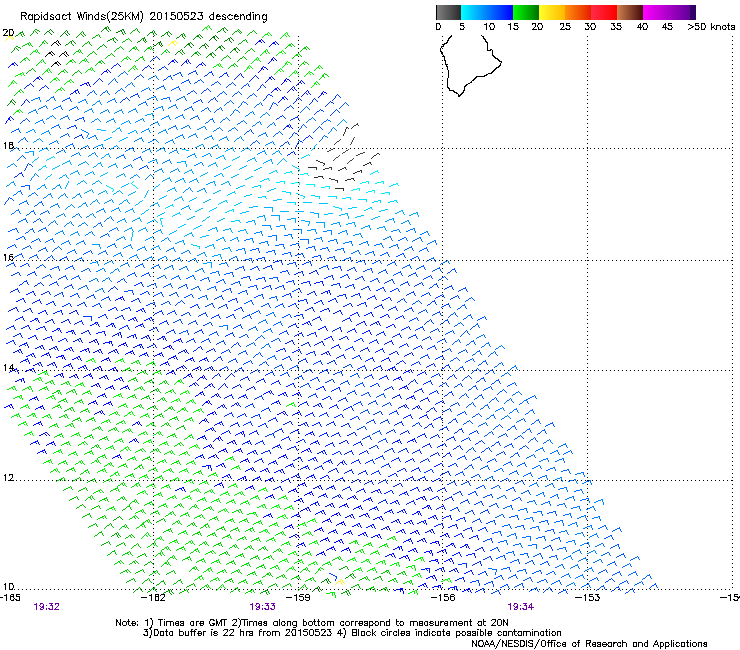Click the chart title "Rapidscat Winds(25KM) 20150523 descending"
This screenshot has height=650, width=740.
144,17
